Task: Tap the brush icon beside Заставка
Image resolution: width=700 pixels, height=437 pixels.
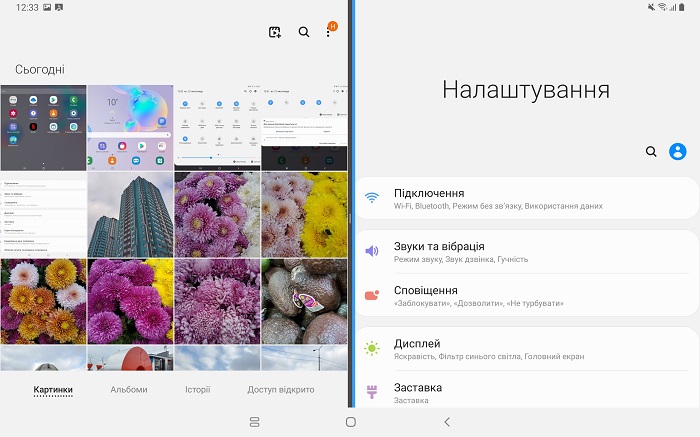Action: click(371, 392)
